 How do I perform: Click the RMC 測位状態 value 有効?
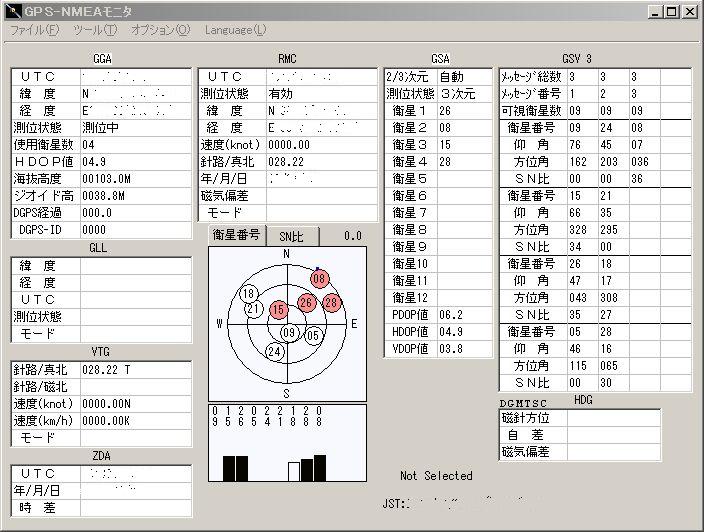click(281, 94)
